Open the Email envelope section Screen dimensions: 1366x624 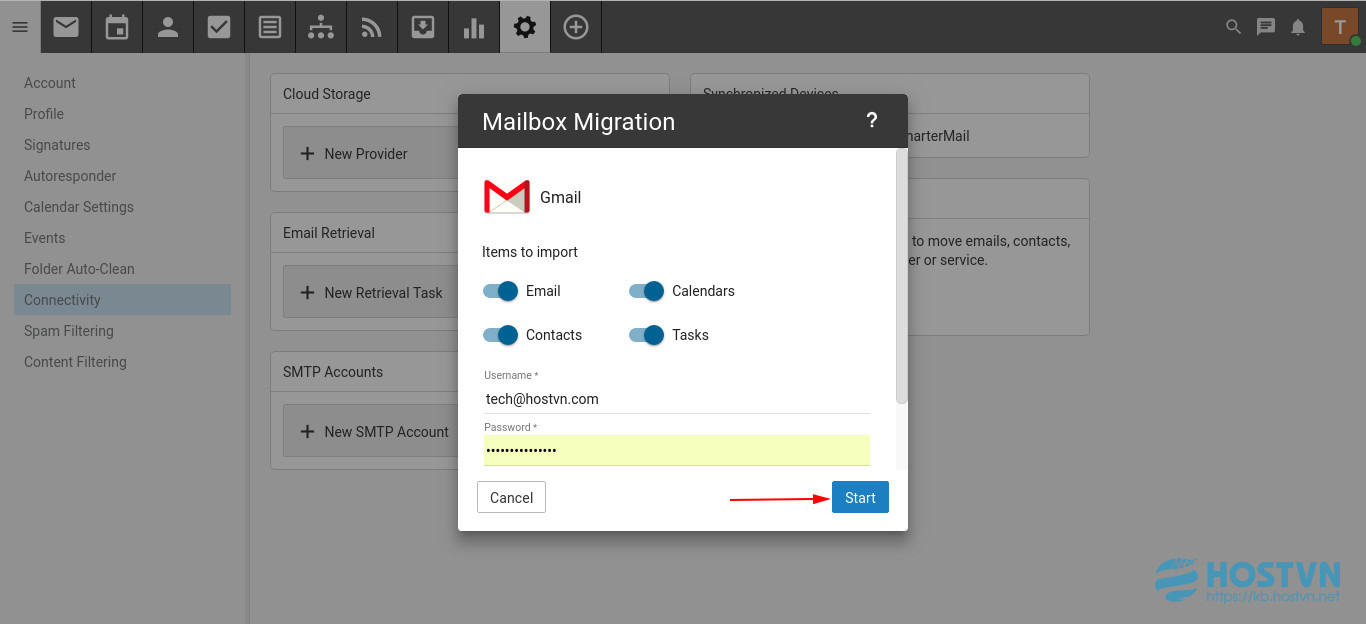click(x=66, y=27)
